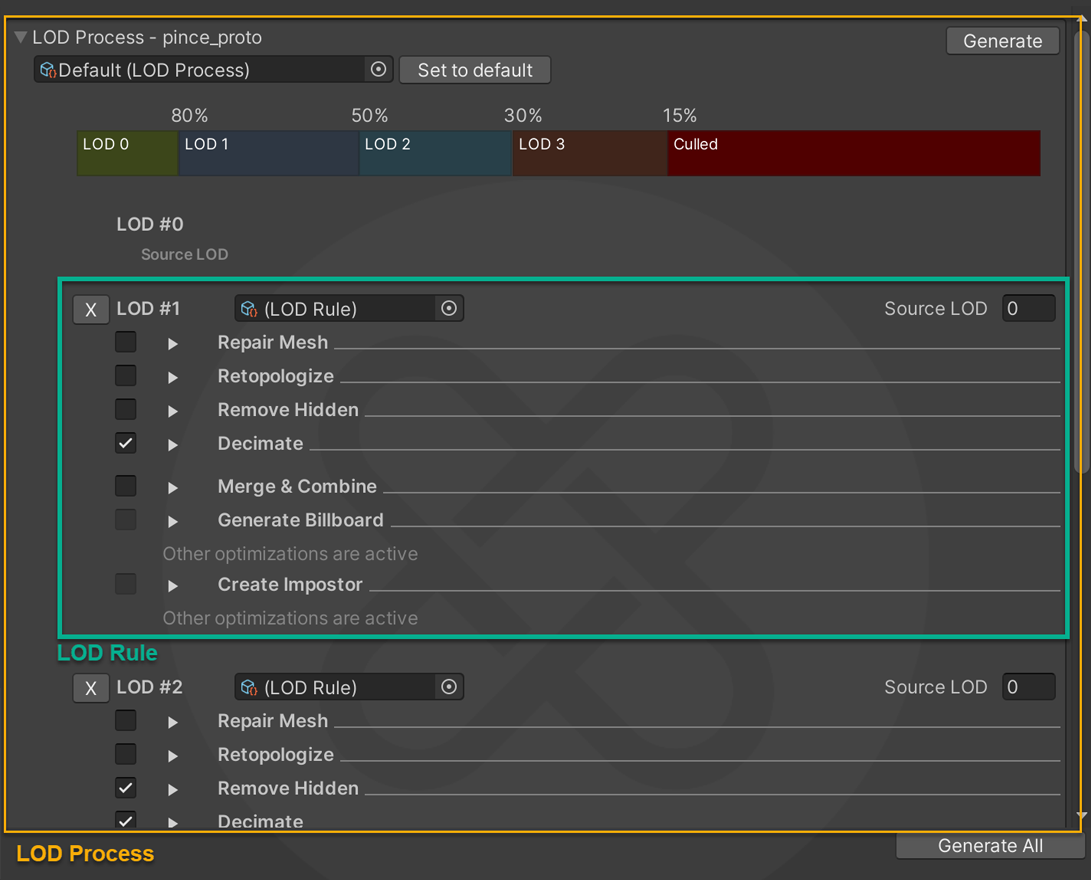Screen dimensions: 1091x880
Task: Select the LOD 2 segment in LOD bar
Action: (435, 153)
